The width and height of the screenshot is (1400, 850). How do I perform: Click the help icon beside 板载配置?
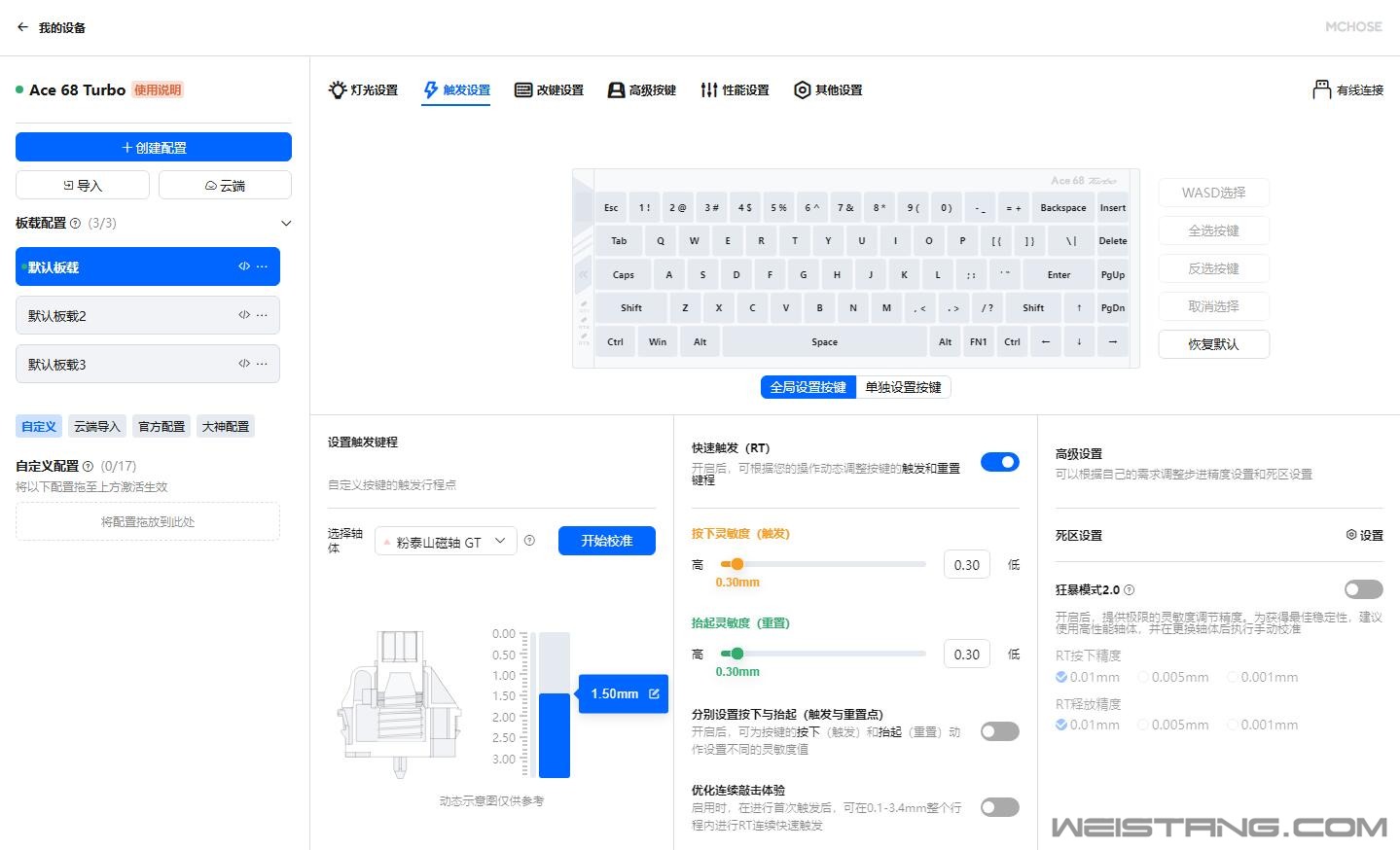tap(76, 224)
